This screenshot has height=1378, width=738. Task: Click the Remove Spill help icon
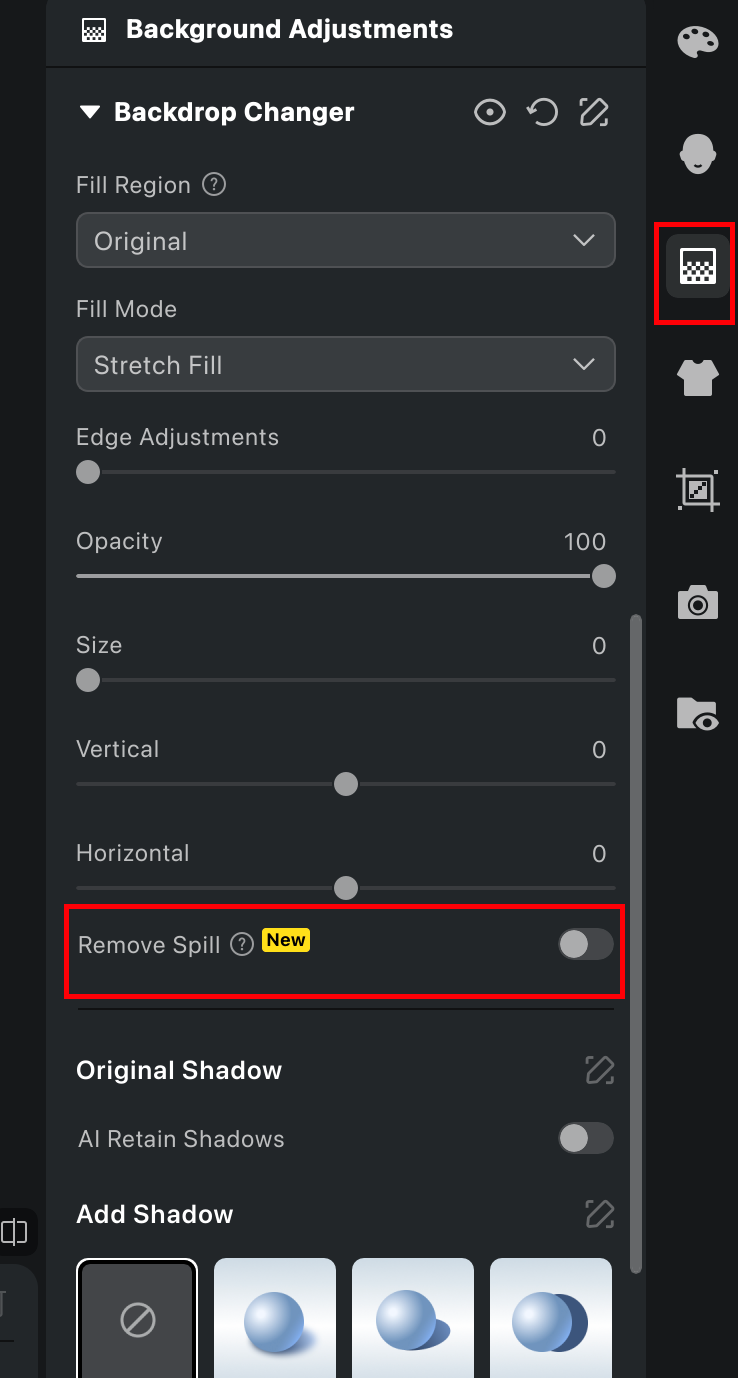click(x=241, y=944)
